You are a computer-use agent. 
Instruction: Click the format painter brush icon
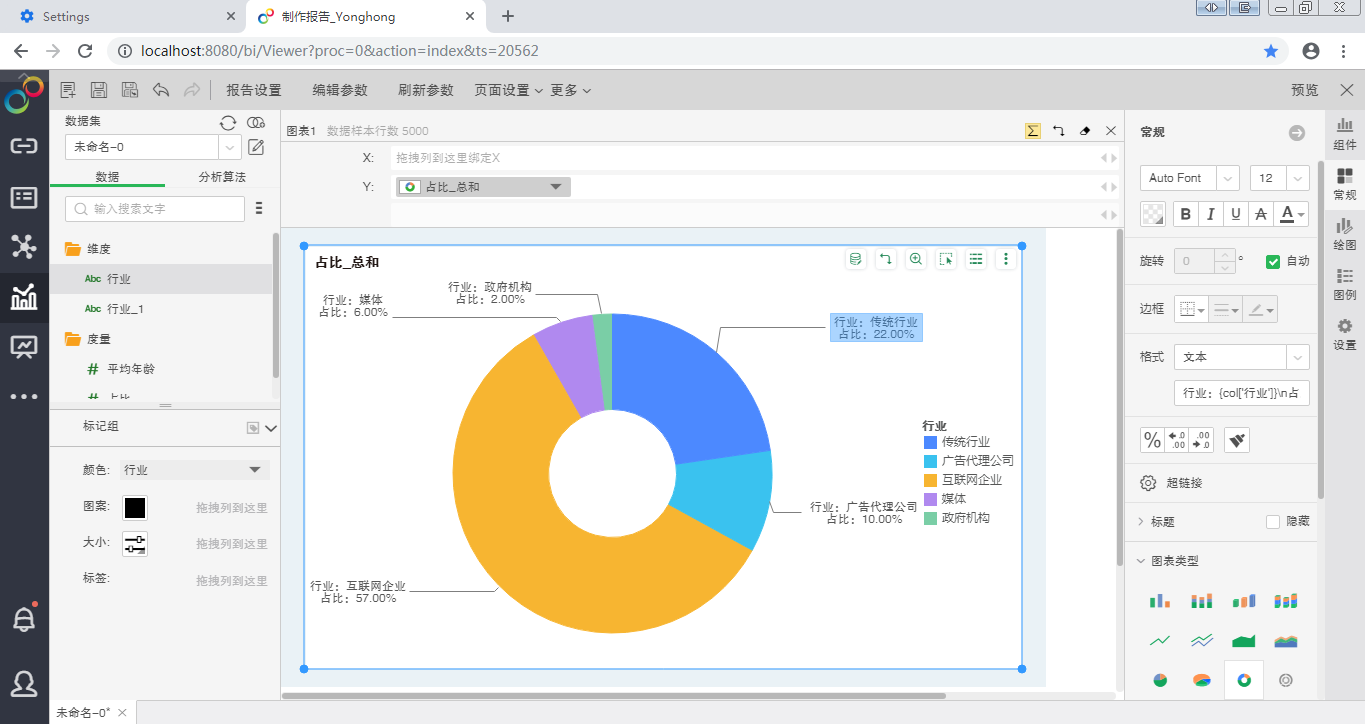pos(1237,440)
